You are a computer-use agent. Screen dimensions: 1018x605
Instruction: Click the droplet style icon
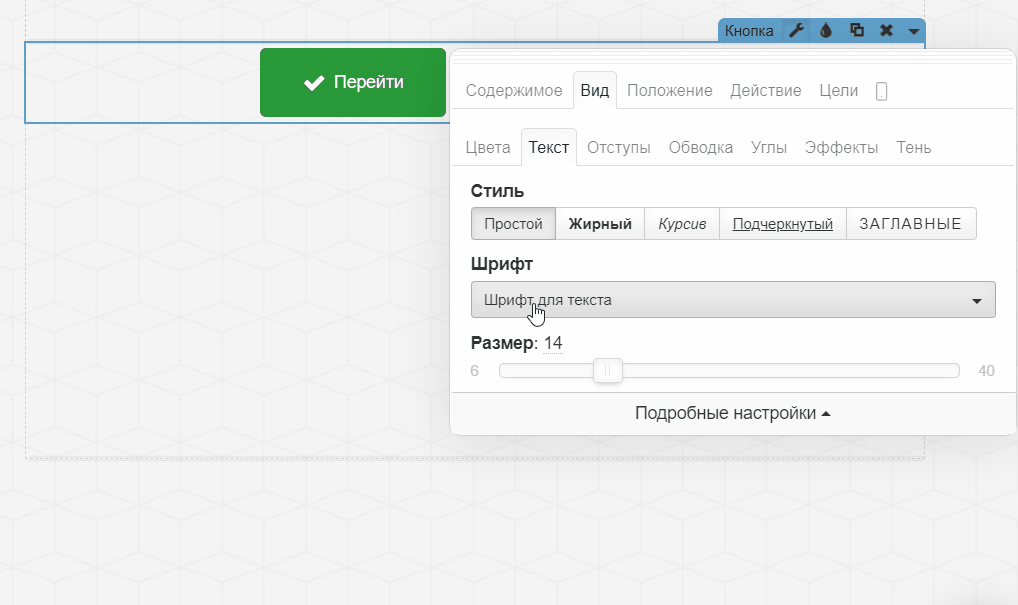pyautogui.click(x=826, y=30)
